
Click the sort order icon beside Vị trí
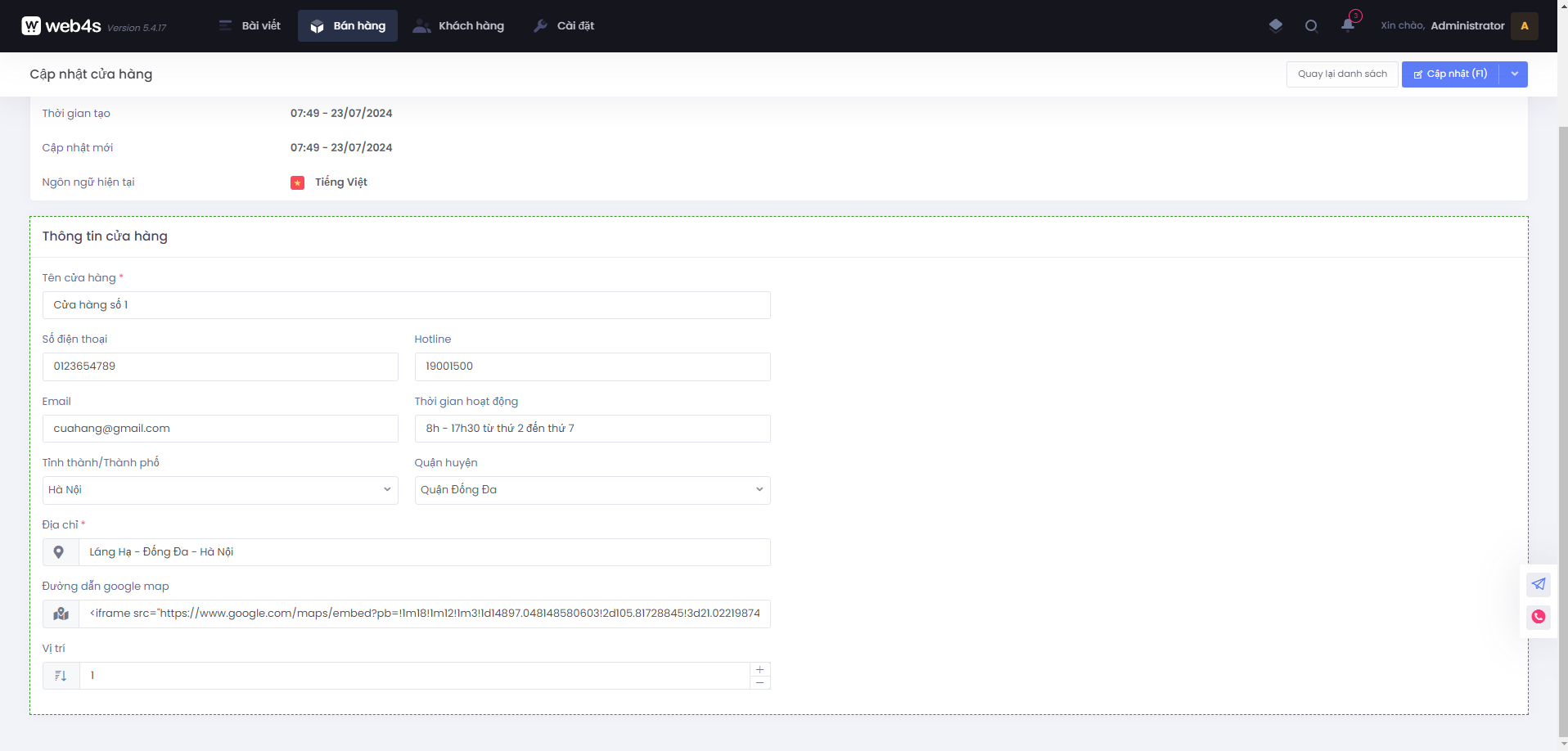coord(61,676)
